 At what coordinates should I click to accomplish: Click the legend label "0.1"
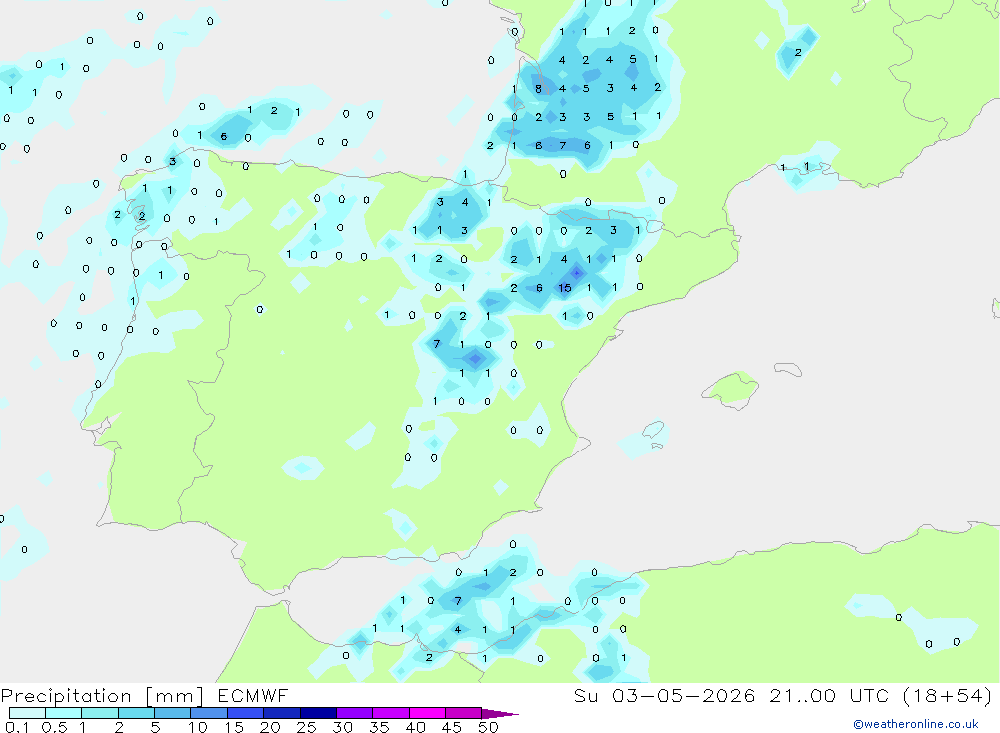tap(17, 727)
